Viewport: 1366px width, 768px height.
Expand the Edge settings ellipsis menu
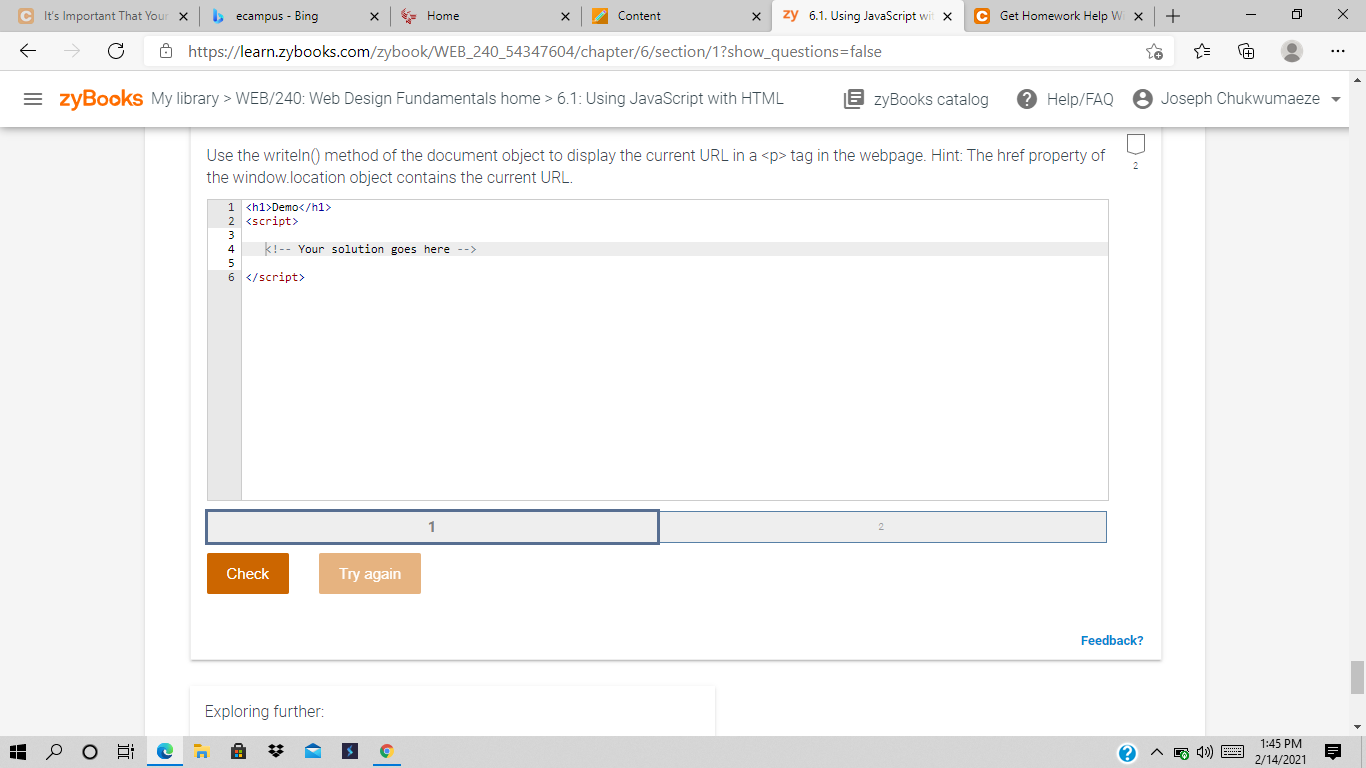click(1337, 51)
